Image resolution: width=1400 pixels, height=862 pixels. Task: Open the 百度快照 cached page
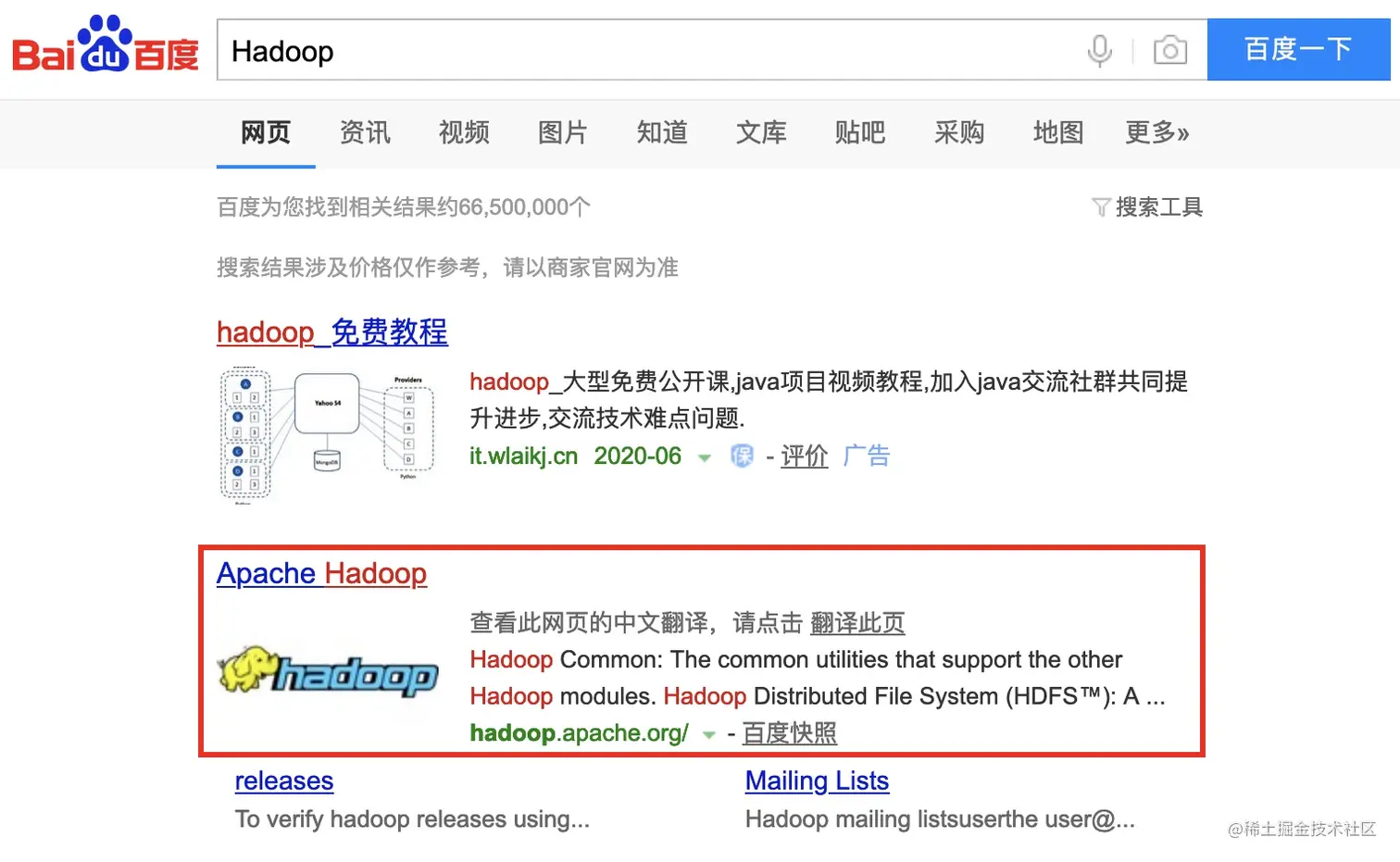pos(790,732)
